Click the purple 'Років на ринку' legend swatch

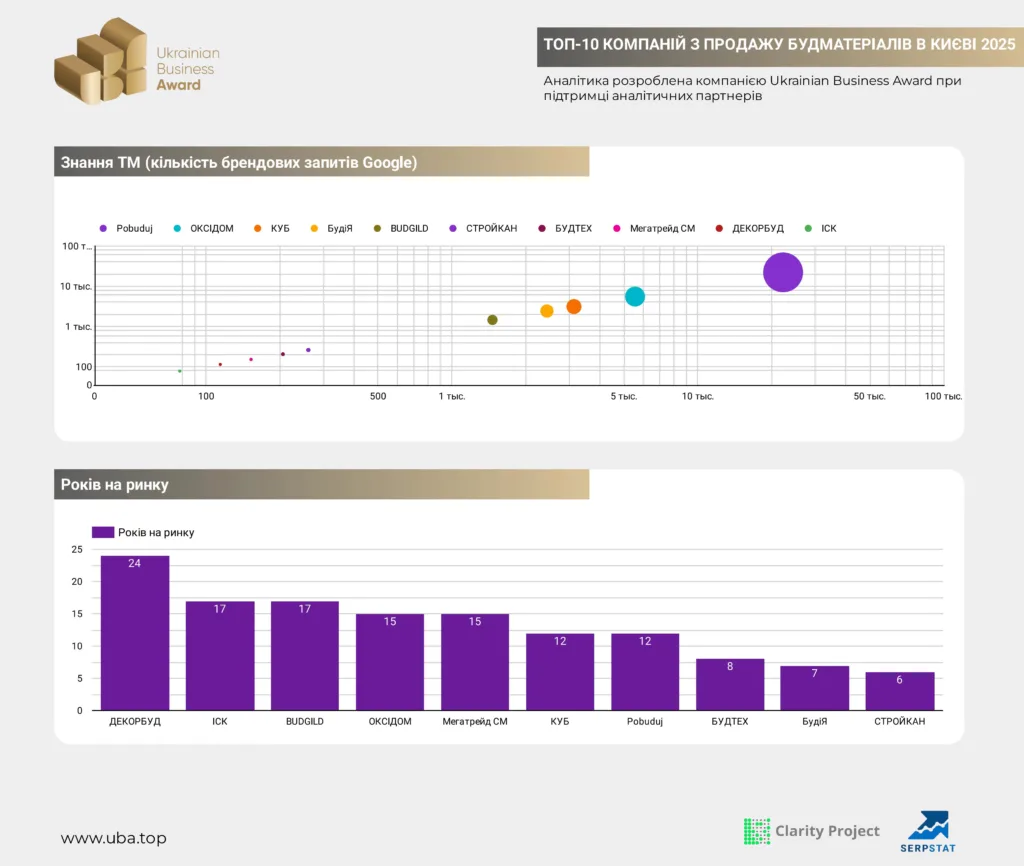coord(103,532)
